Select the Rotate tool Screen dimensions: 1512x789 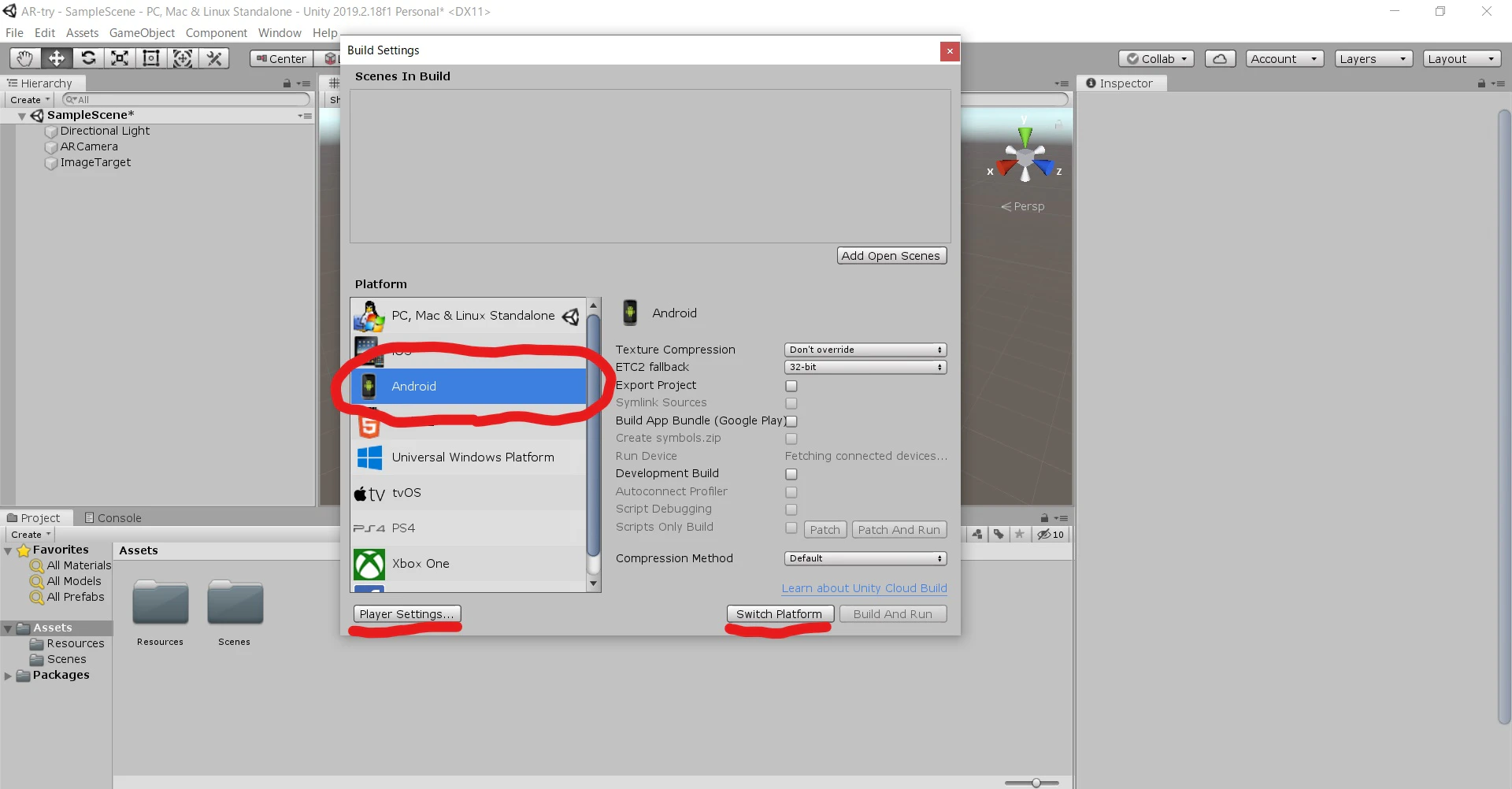(x=88, y=58)
